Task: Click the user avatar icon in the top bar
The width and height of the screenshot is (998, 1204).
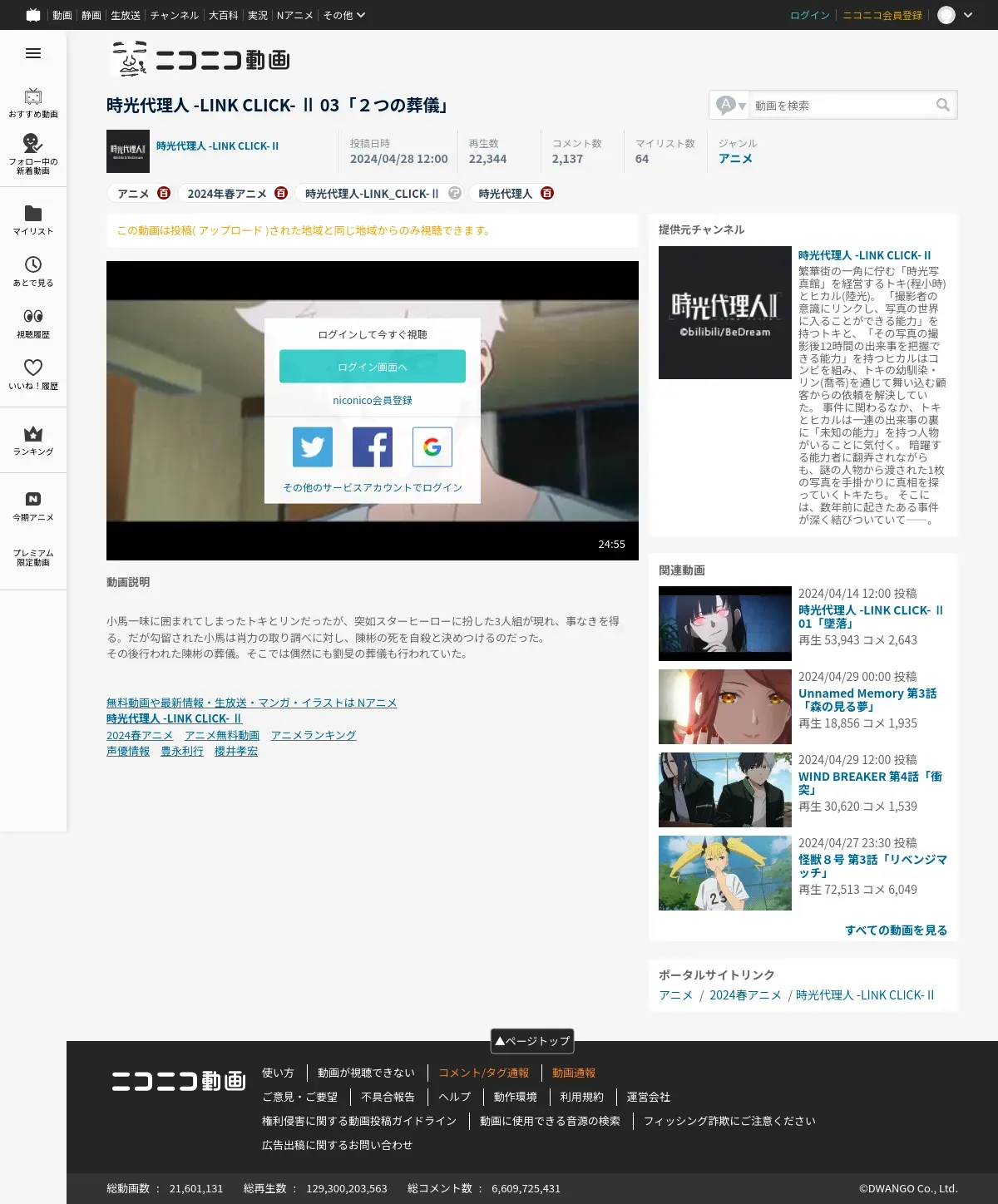Action: (x=946, y=15)
